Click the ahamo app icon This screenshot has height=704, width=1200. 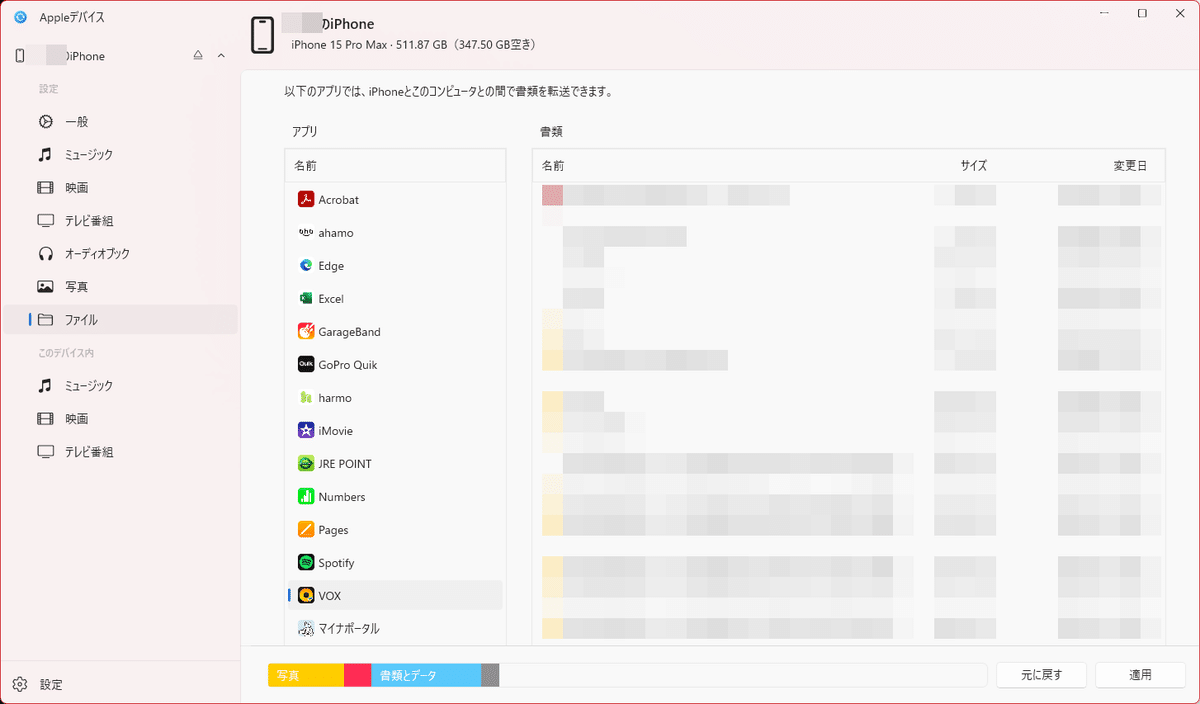pos(306,232)
